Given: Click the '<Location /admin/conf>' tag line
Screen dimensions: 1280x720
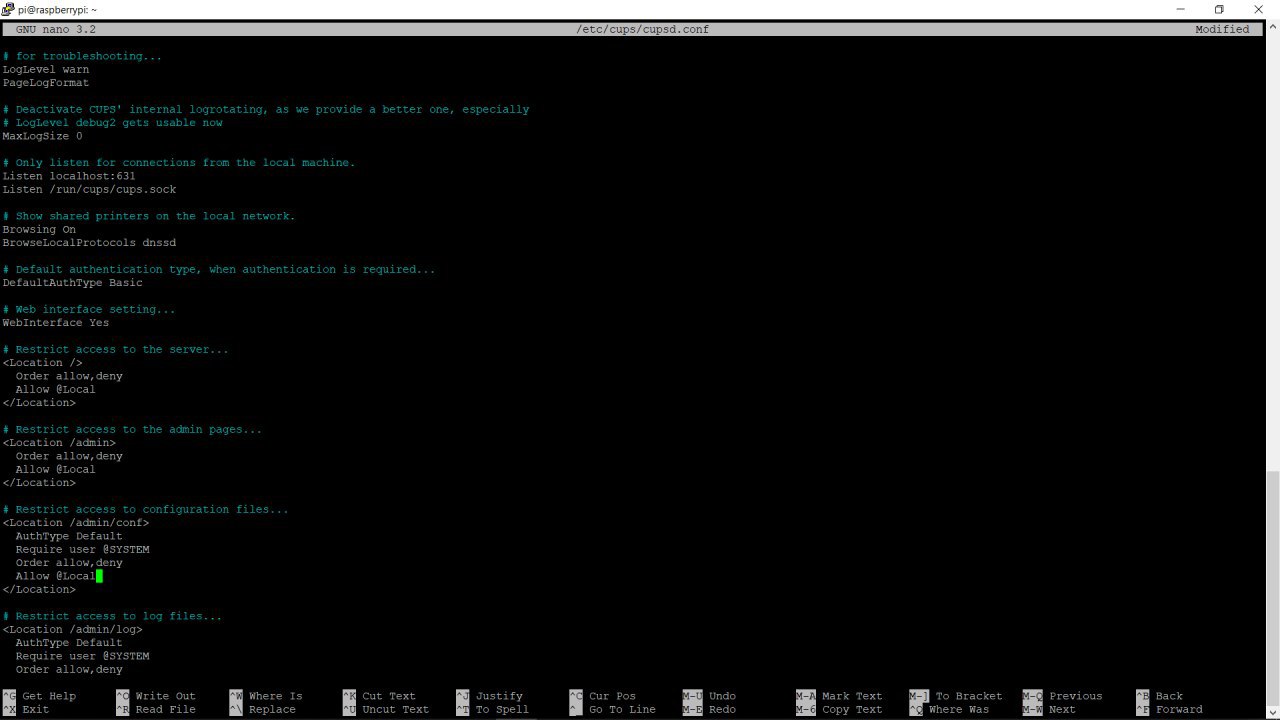Looking at the screenshot, I should point(76,523).
